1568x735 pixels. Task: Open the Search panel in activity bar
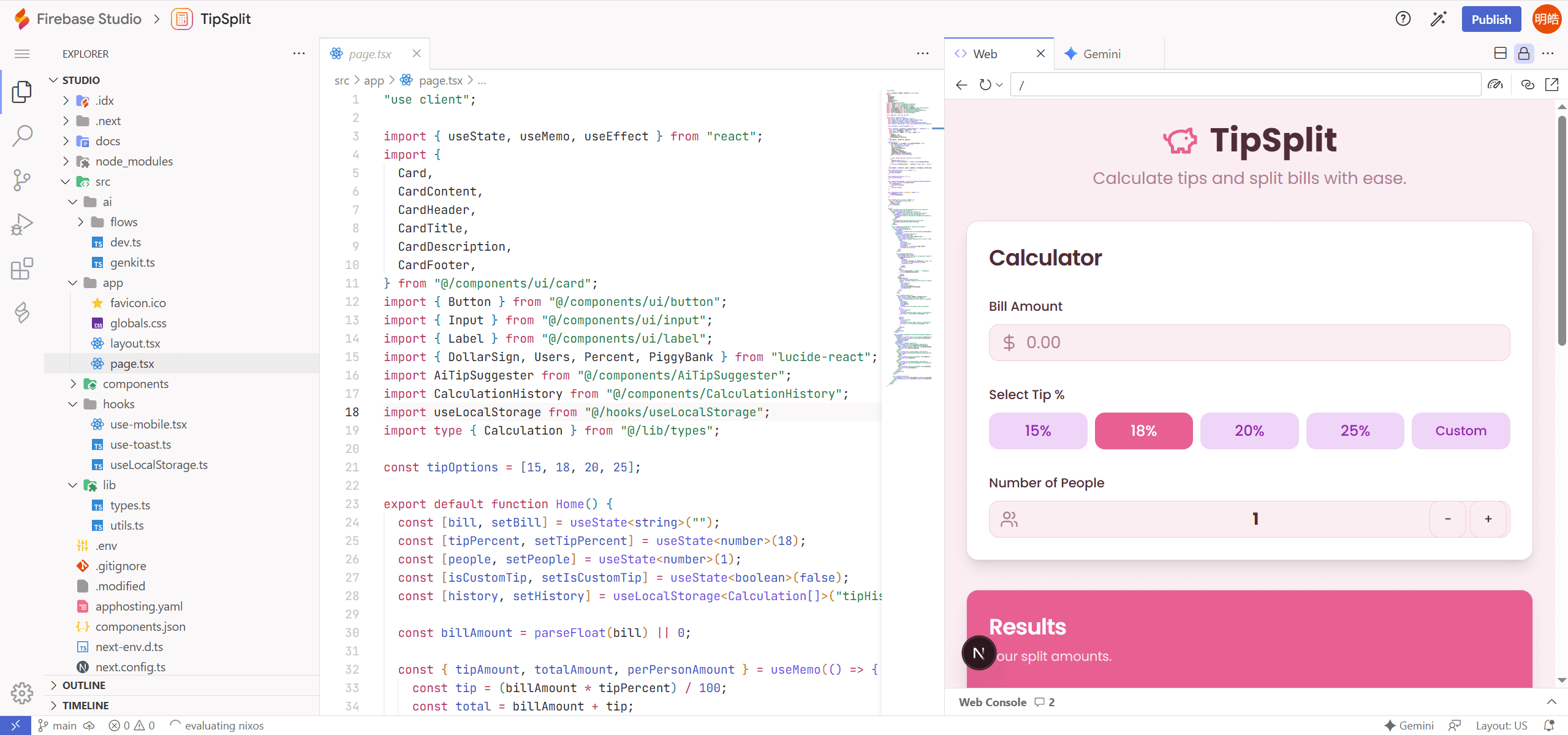[22, 135]
